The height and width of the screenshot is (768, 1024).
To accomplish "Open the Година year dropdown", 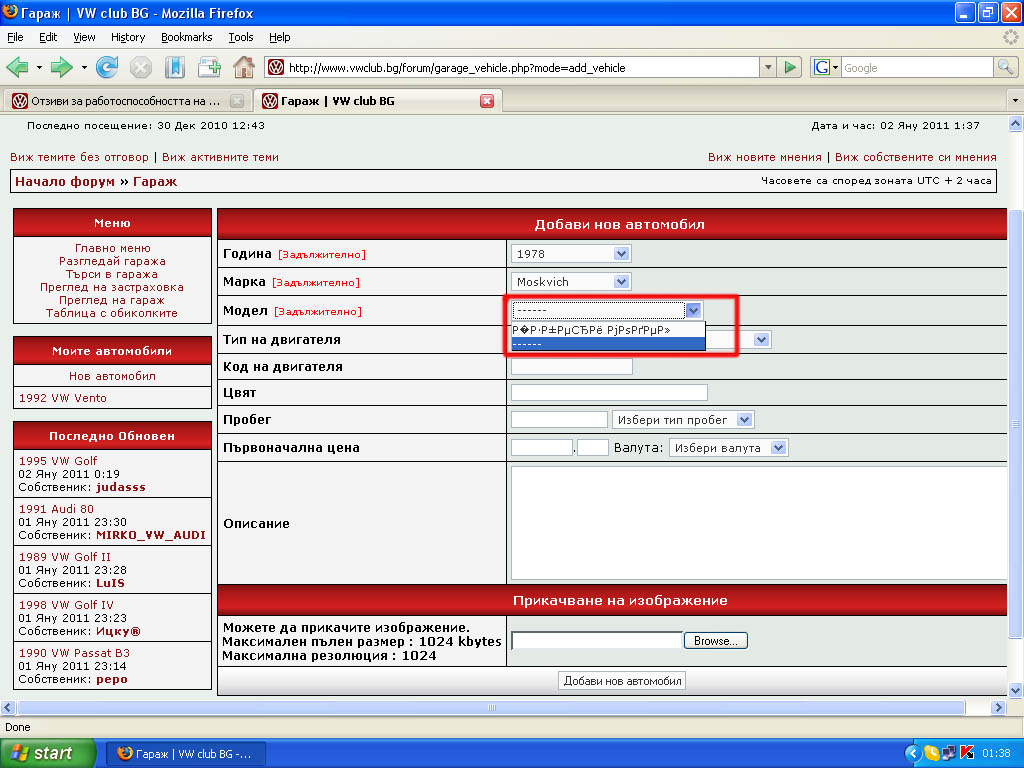I will pos(571,254).
